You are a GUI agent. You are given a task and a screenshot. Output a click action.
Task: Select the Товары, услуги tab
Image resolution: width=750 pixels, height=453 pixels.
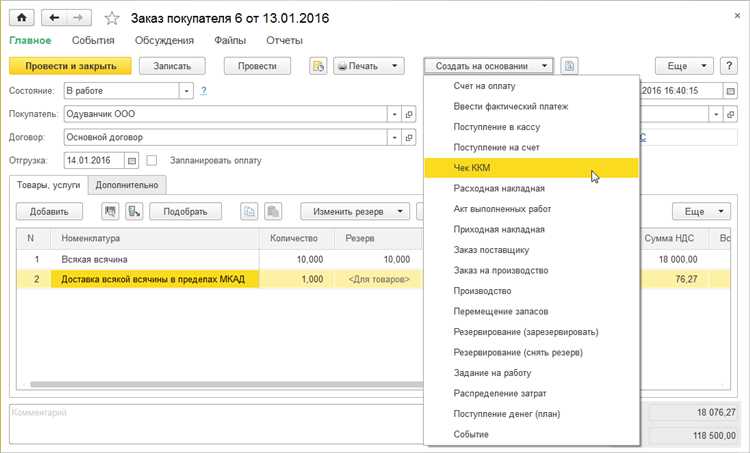click(48, 185)
